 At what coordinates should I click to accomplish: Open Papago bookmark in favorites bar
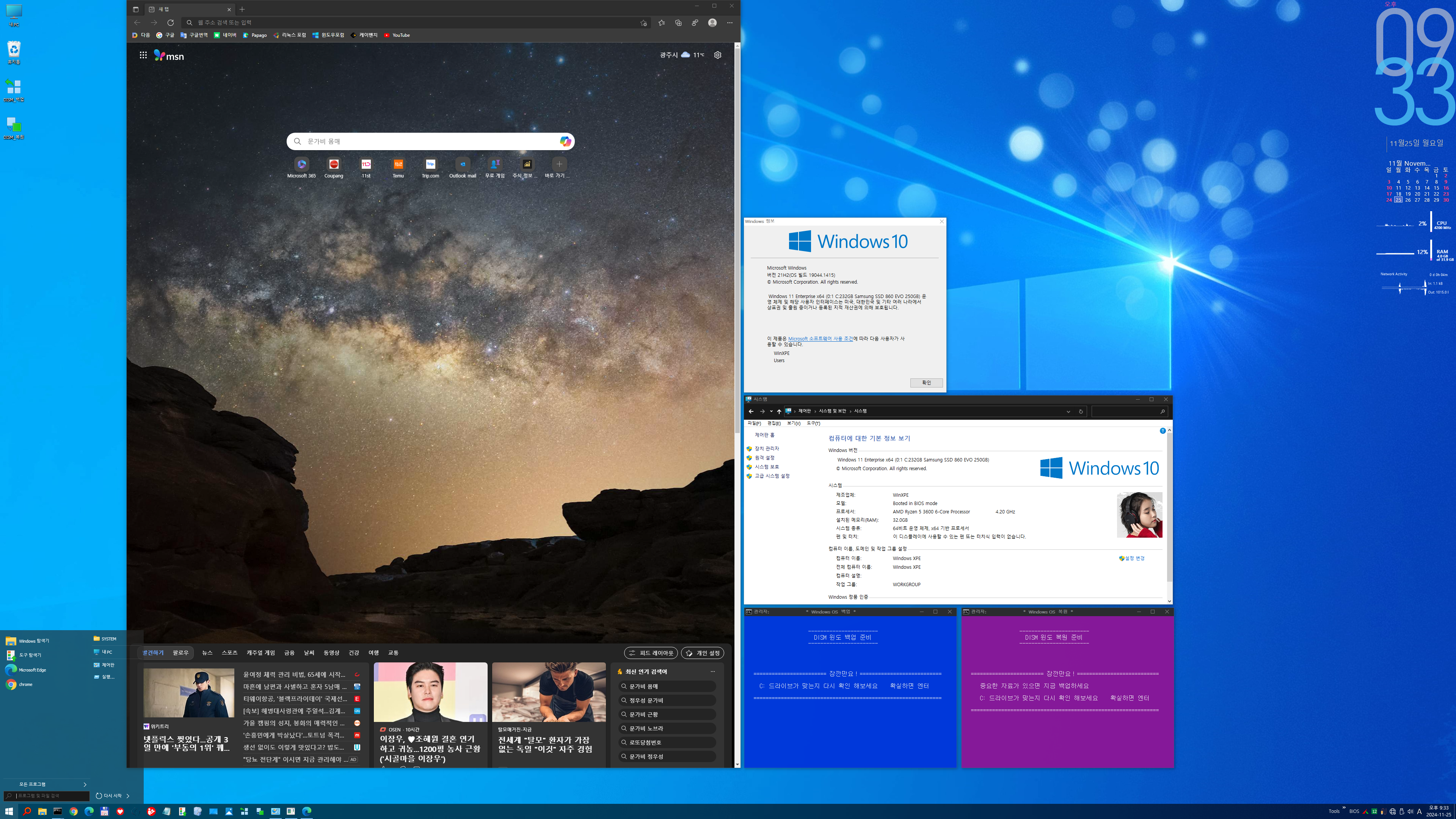(x=255, y=35)
